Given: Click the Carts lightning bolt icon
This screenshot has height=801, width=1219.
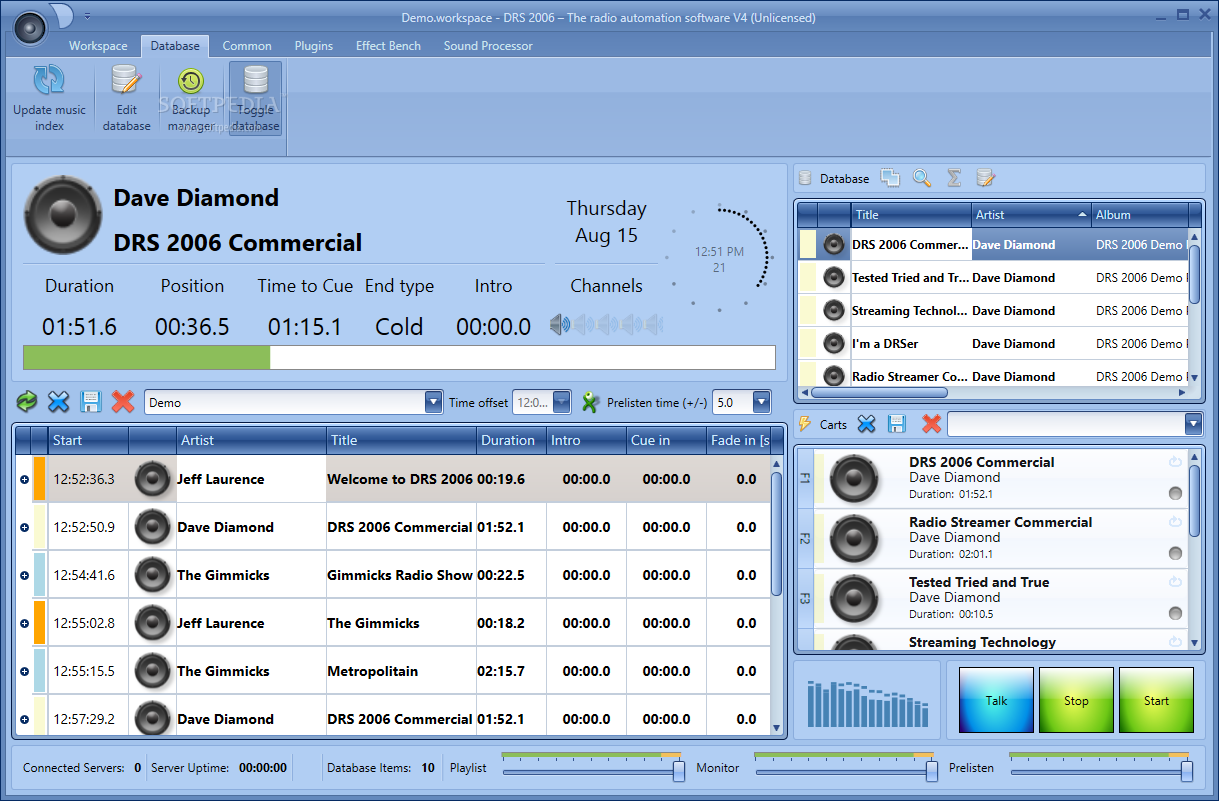Looking at the screenshot, I should (x=805, y=424).
